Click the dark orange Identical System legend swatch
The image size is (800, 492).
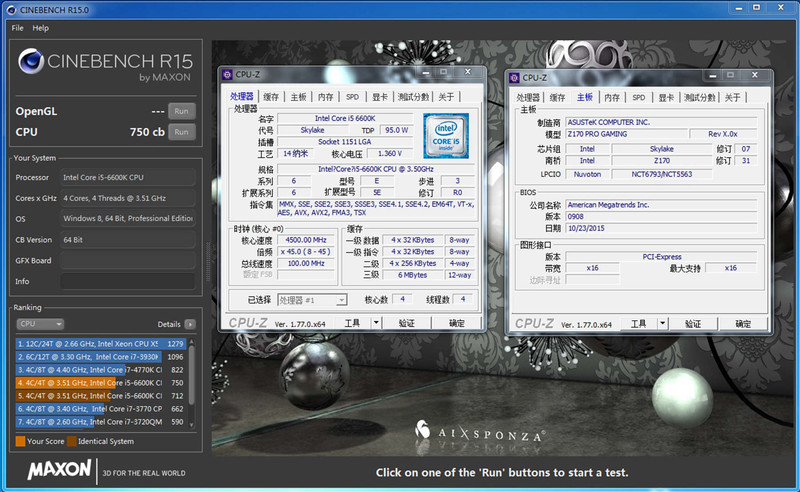coord(72,441)
